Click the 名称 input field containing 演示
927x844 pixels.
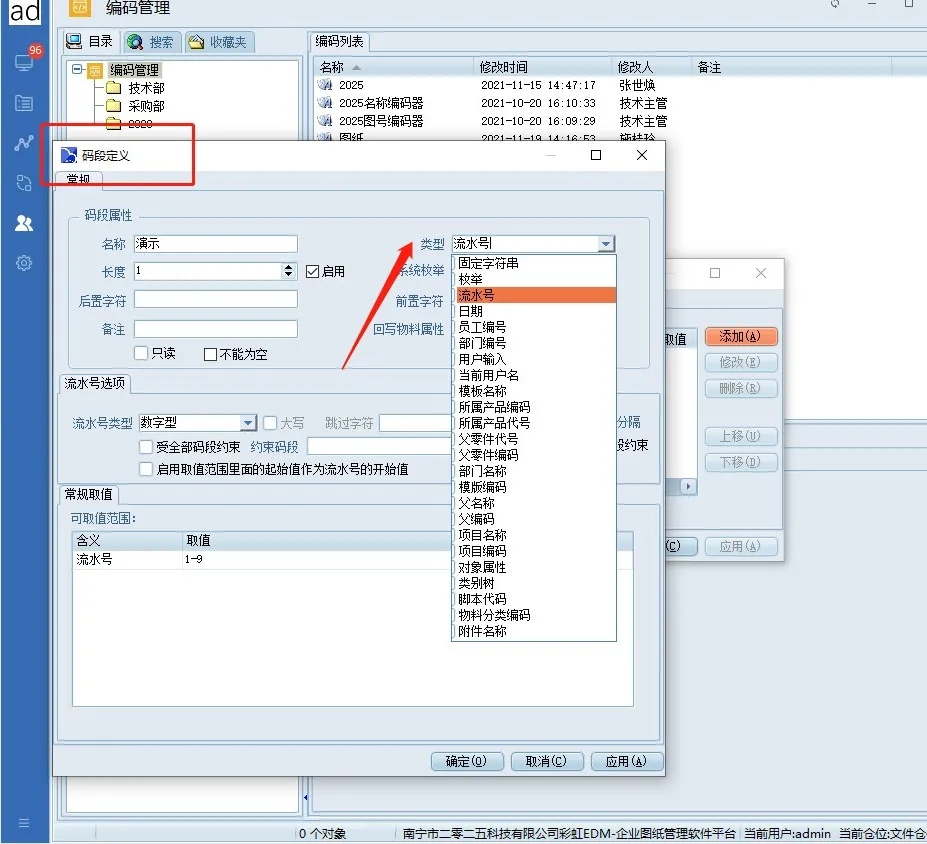(x=216, y=244)
